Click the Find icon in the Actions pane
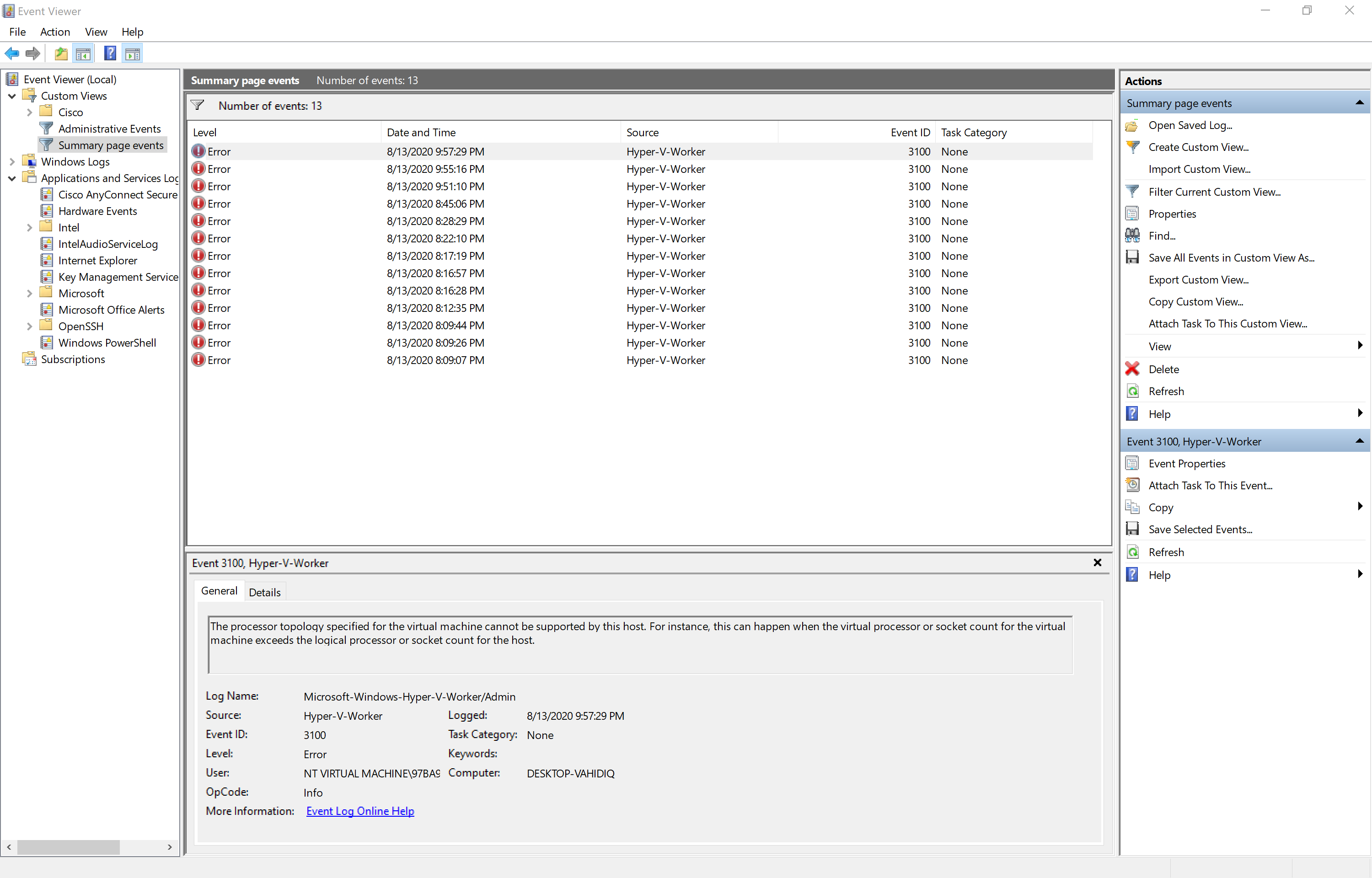The image size is (1372, 878). 1133,236
